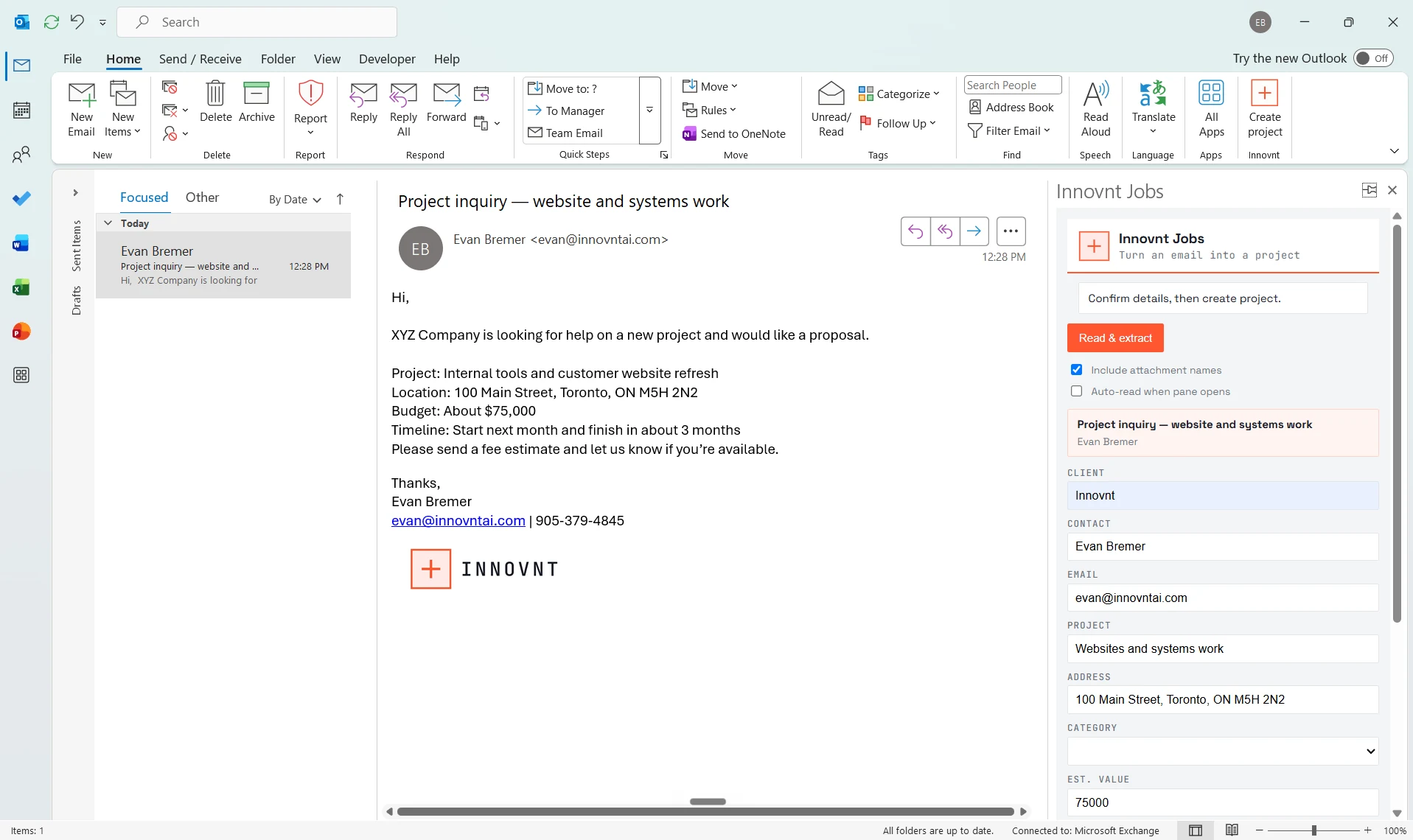
Task: Compose a New Email
Action: [81, 110]
